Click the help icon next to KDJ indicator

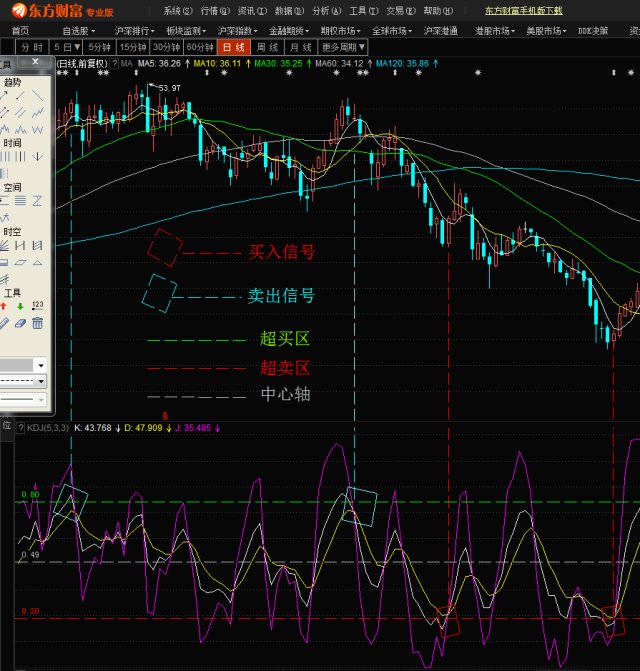pos(20,428)
